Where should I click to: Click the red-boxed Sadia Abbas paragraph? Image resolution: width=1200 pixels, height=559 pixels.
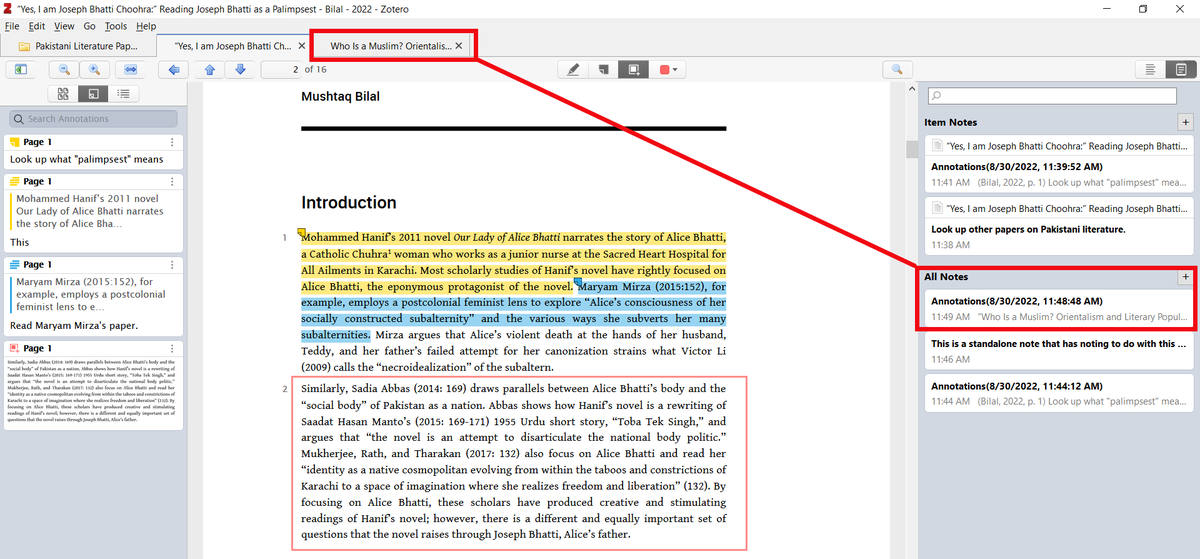pyautogui.click(x=519, y=464)
